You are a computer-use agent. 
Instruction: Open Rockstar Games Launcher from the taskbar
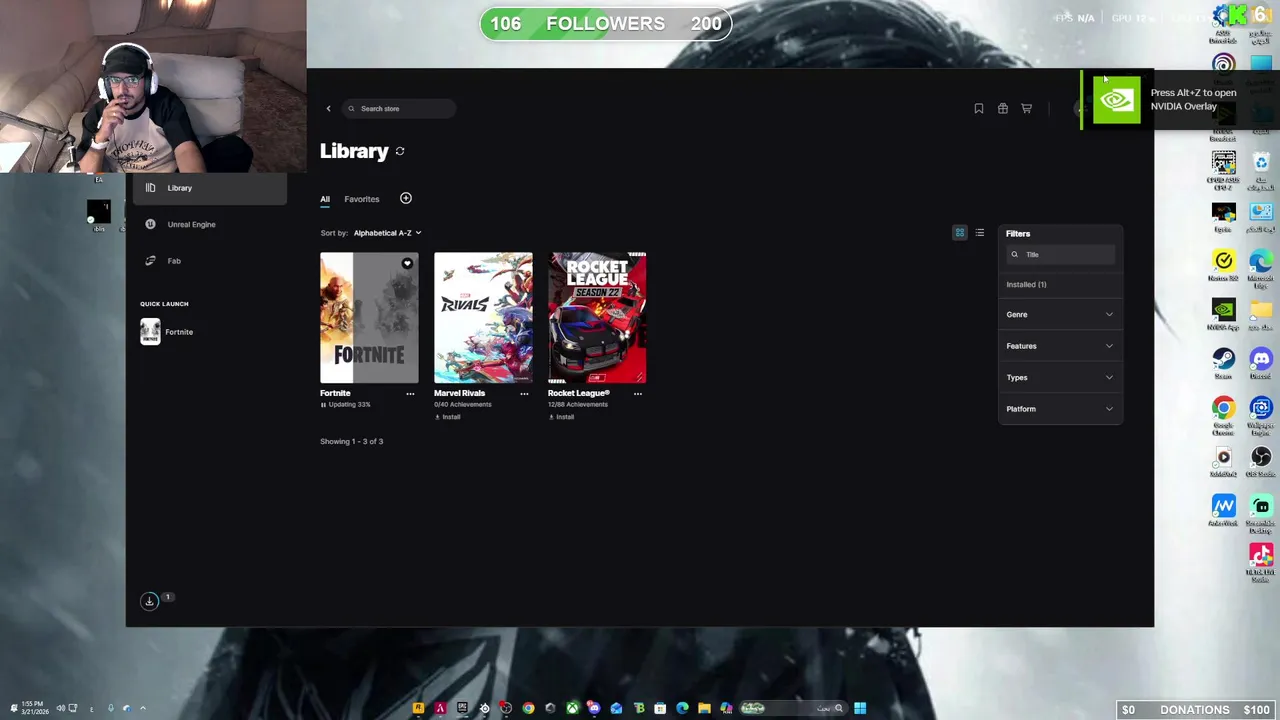(x=418, y=708)
